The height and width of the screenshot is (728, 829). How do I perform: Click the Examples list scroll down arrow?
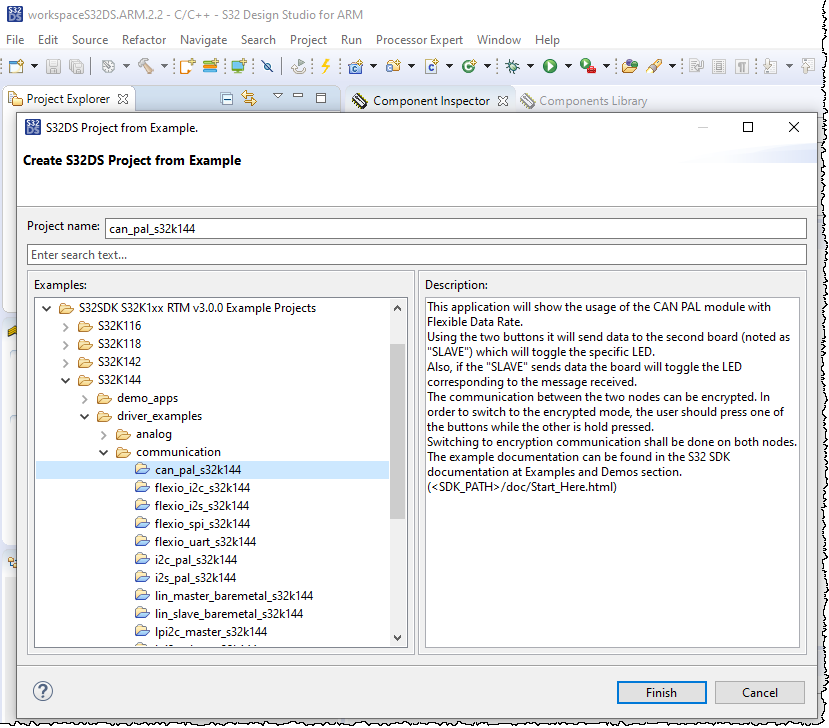398,638
